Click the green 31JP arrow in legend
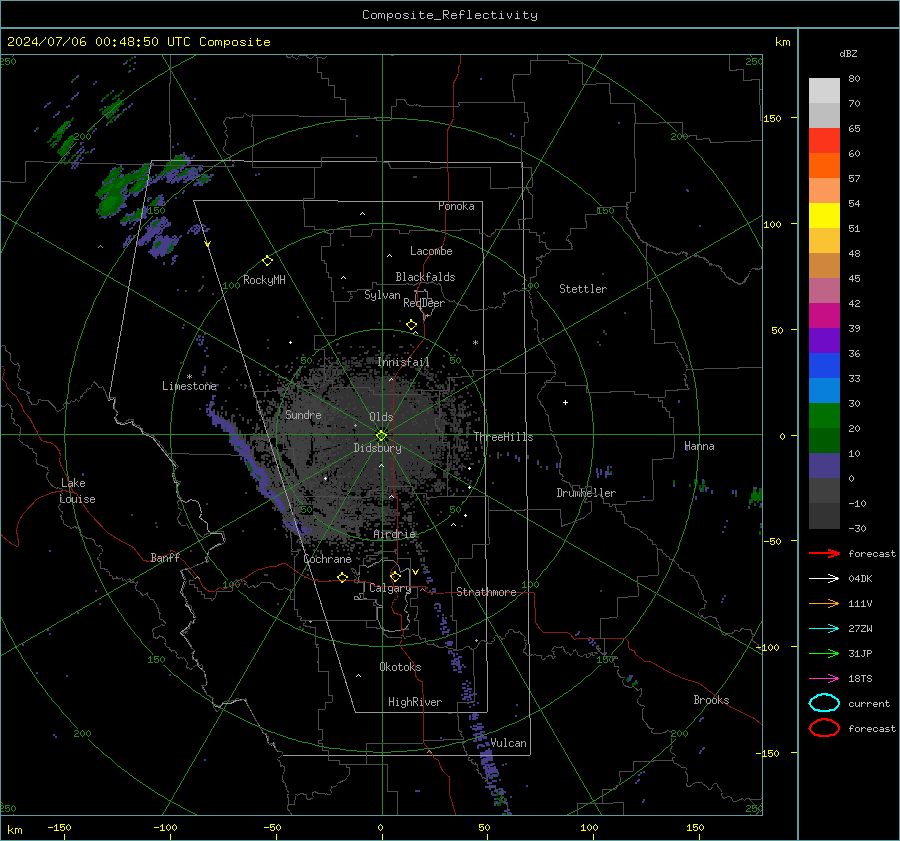900x841 pixels. click(x=824, y=653)
